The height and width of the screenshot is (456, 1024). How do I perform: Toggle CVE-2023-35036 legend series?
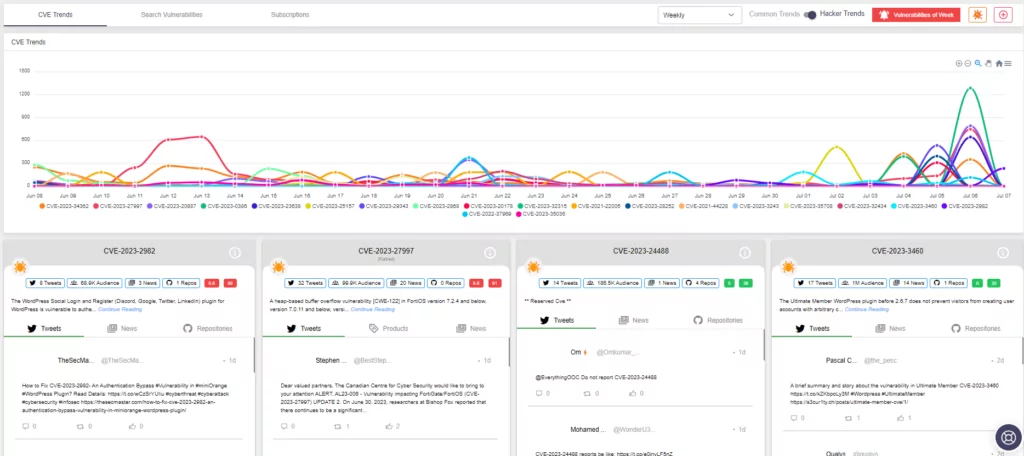[541, 214]
